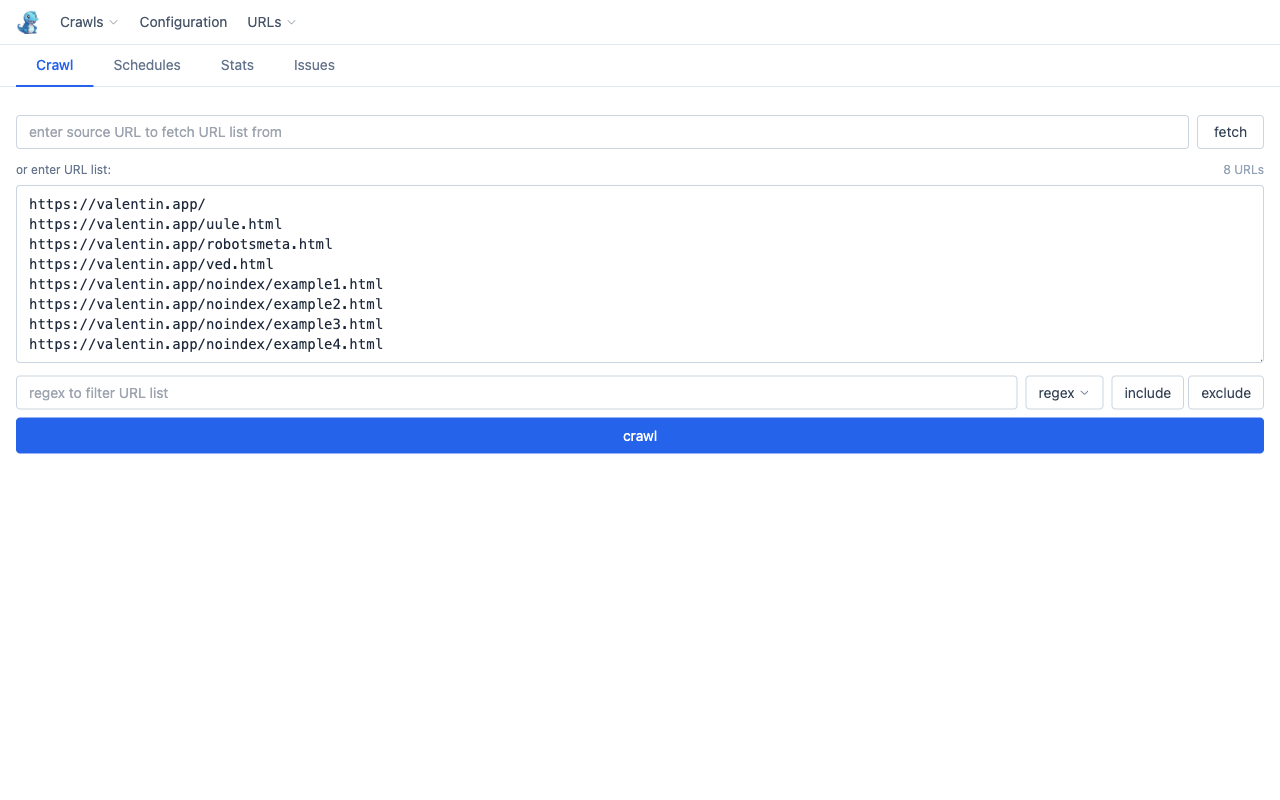The image size is (1280, 800).
Task: Click the exclude button
Action: pos(1226,393)
